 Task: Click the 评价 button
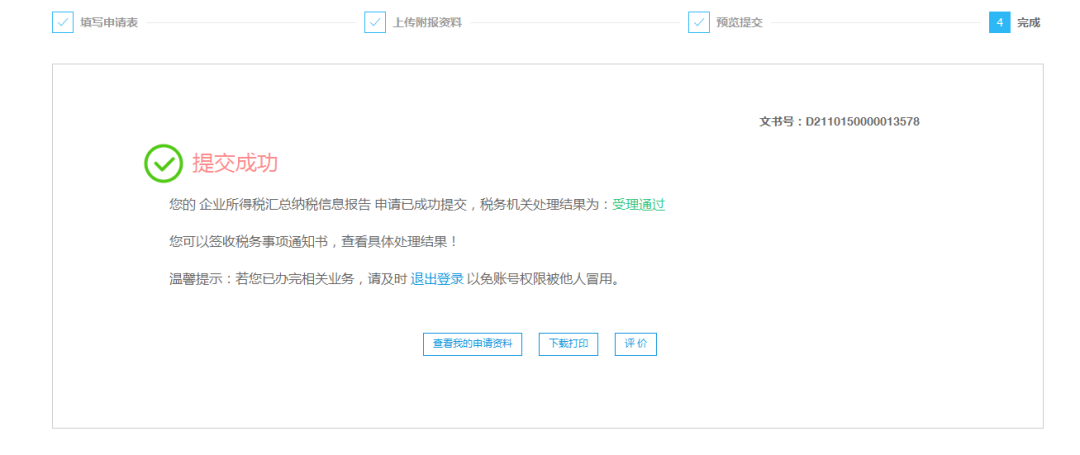(636, 344)
